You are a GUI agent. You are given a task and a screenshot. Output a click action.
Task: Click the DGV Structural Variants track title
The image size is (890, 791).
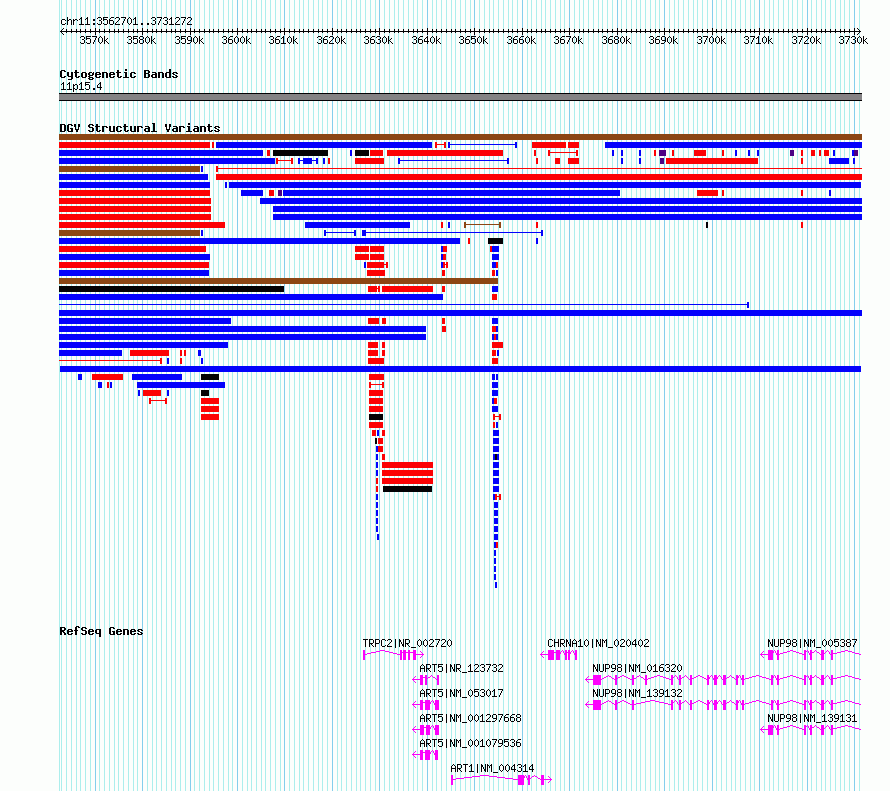pos(140,128)
